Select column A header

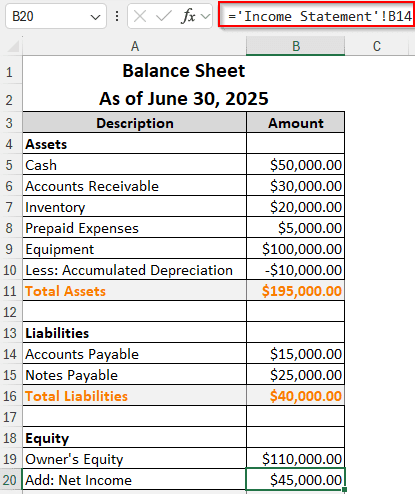135,46
